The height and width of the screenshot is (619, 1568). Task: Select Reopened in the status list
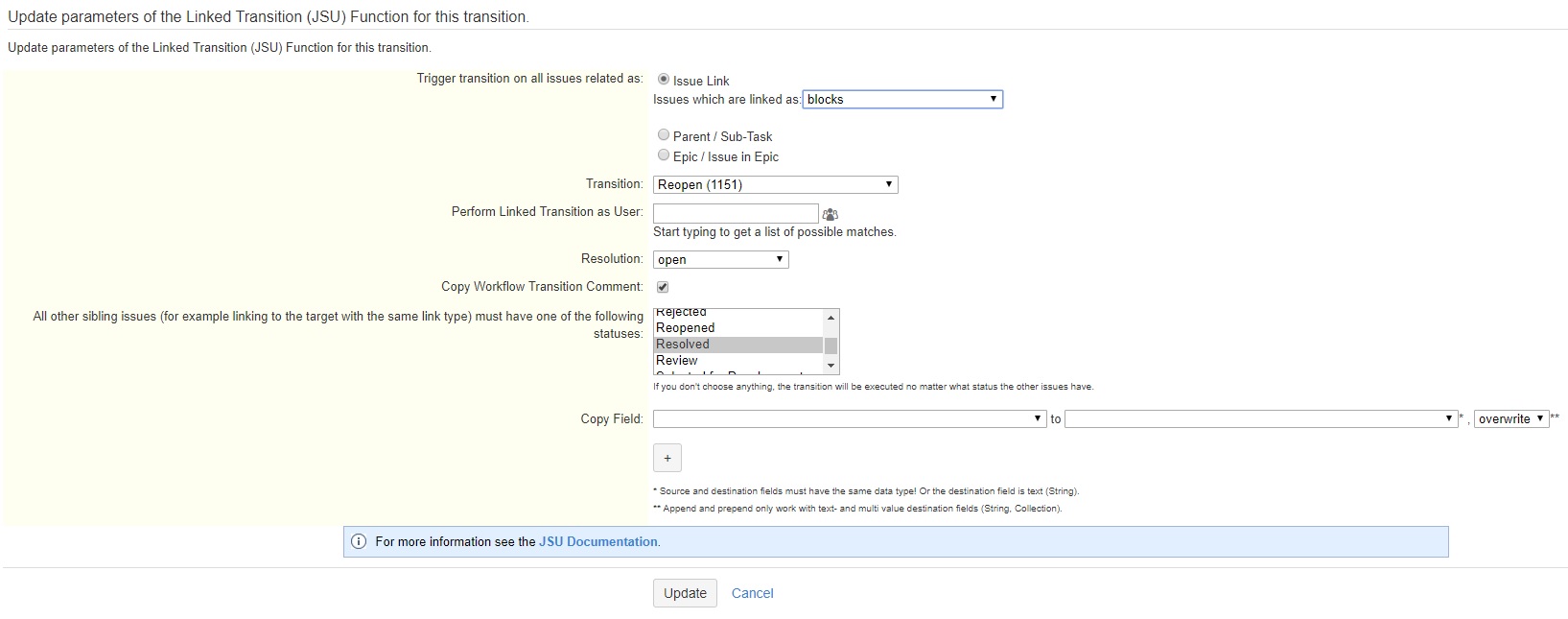click(738, 328)
